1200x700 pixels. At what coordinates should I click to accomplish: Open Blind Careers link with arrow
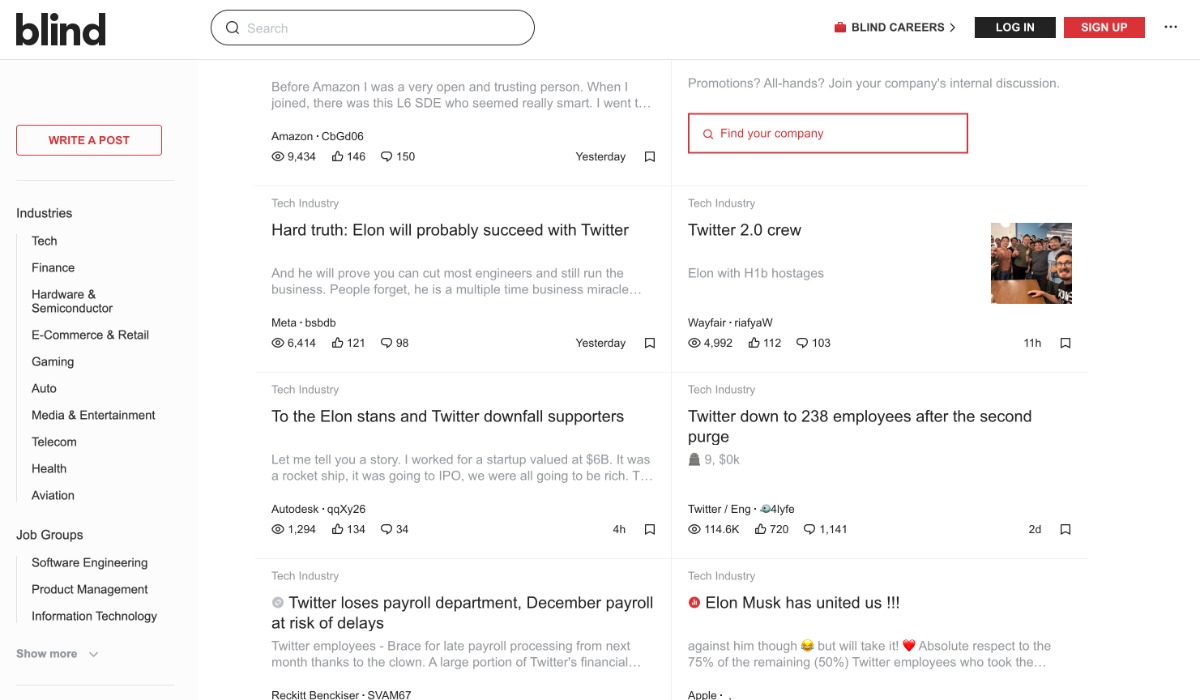[895, 28]
